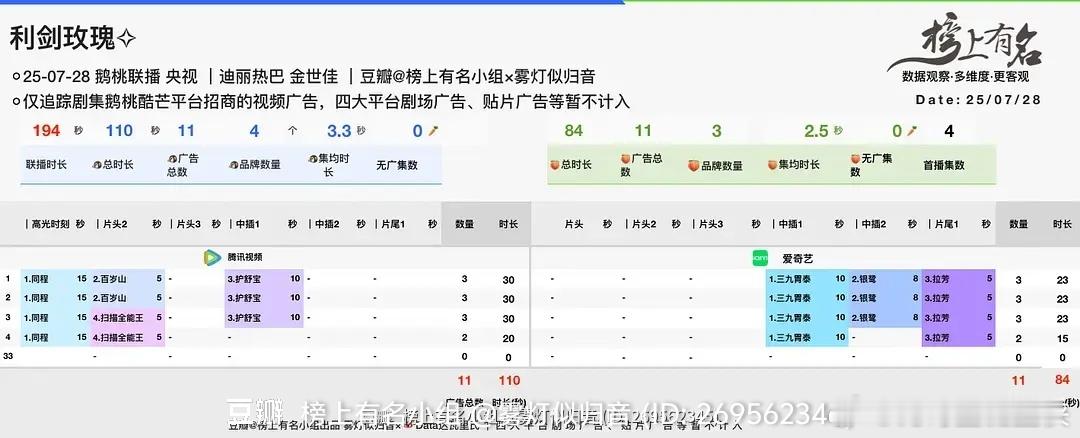Click red iQiyi total duration 84

pyautogui.click(x=1062, y=379)
